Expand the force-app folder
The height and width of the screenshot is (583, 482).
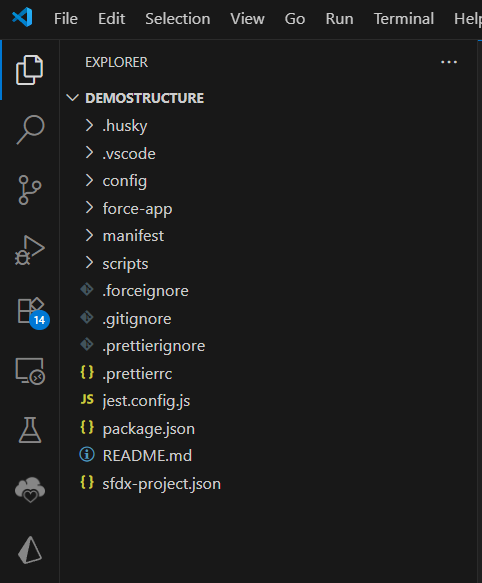click(x=267, y=208)
